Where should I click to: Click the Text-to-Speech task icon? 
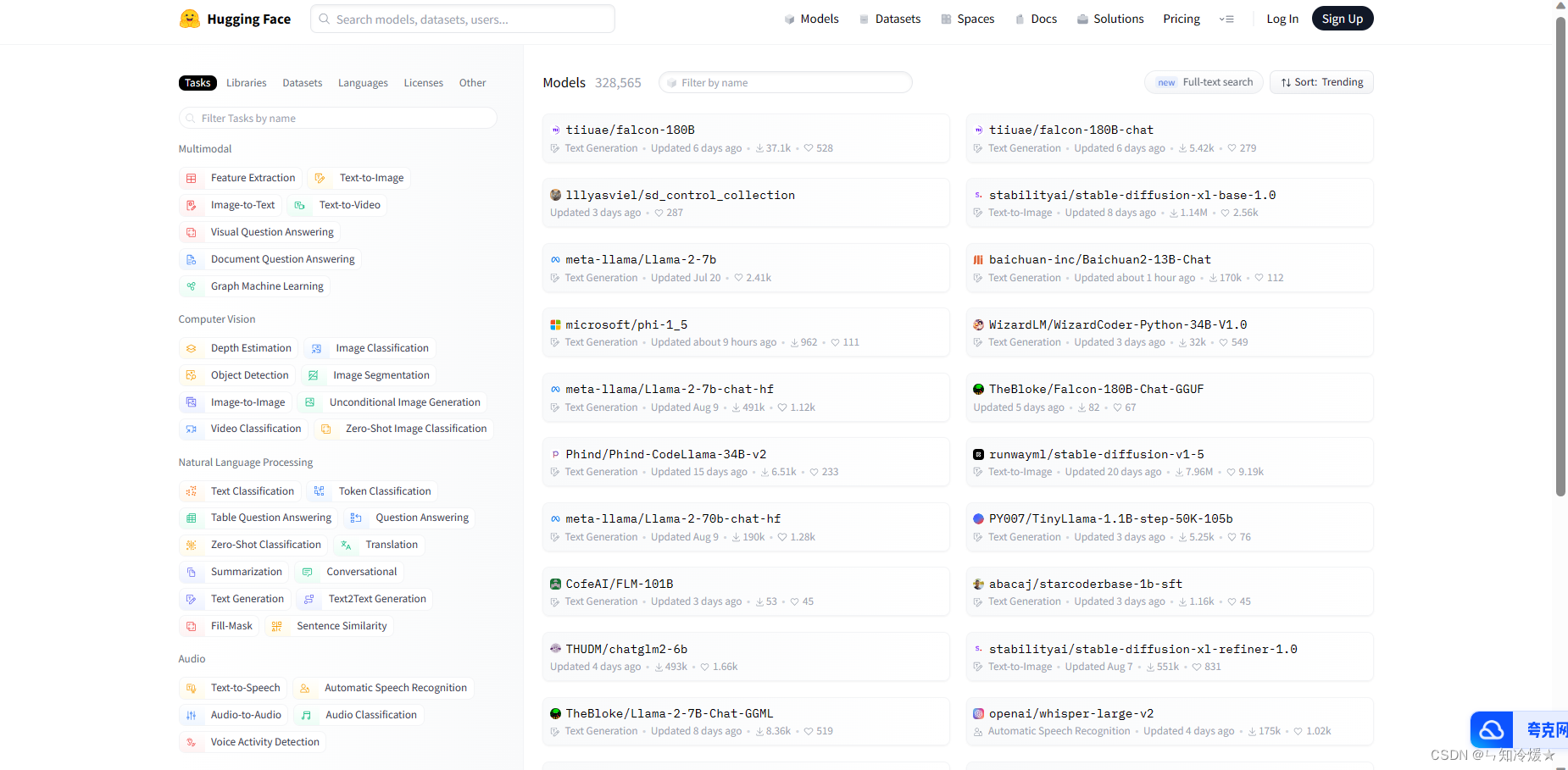(x=192, y=688)
